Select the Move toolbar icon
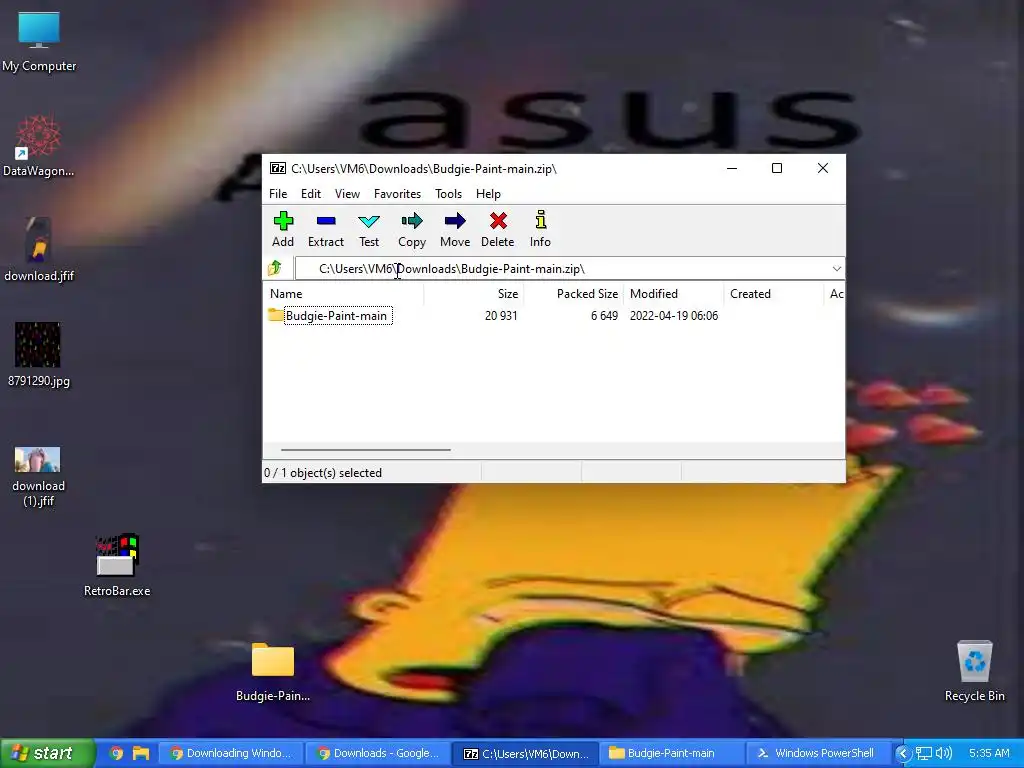The height and width of the screenshot is (768, 1024). pos(455,229)
